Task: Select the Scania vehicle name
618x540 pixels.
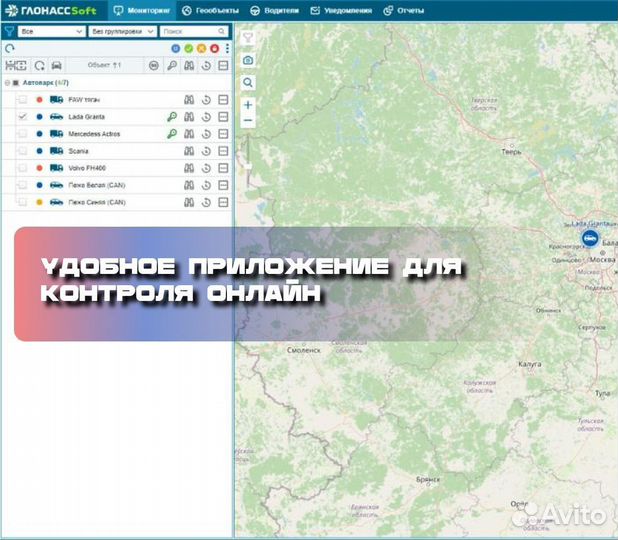Action: pos(78,151)
